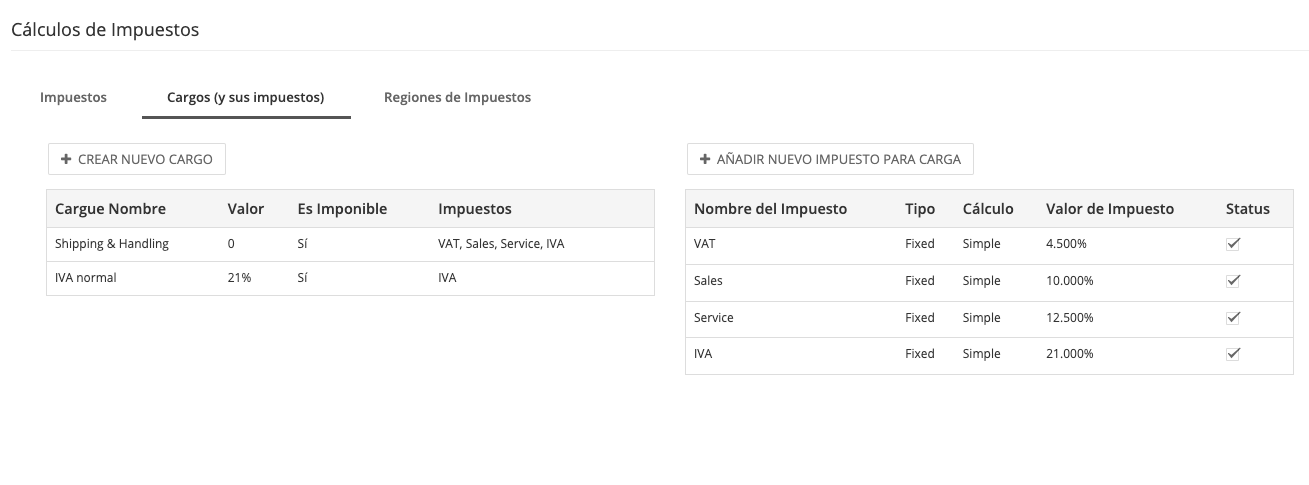The height and width of the screenshot is (485, 1309).
Task: Toggle the VAT status checkbox
Action: pyautogui.click(x=1233, y=244)
